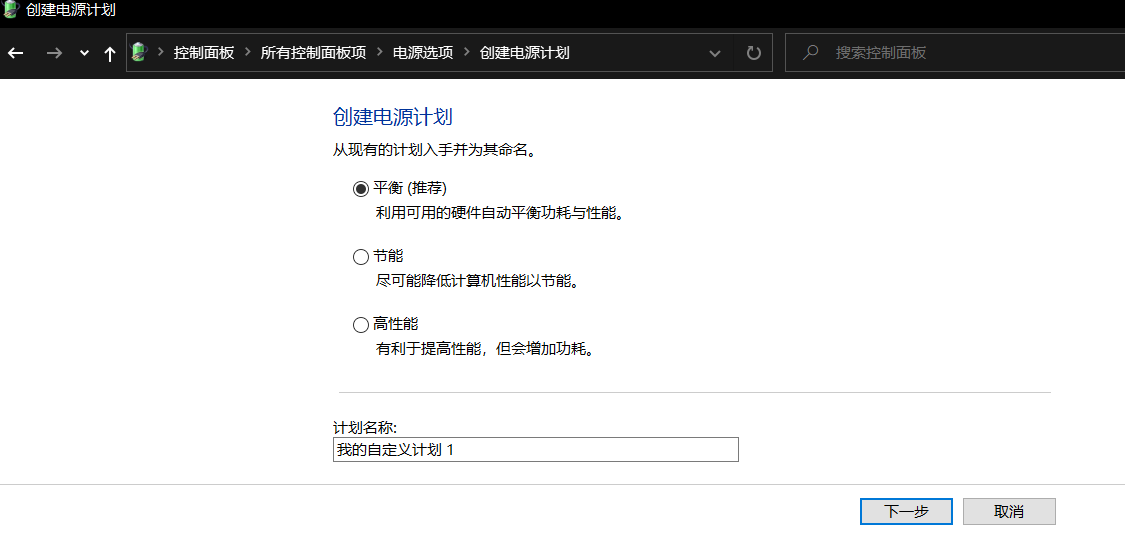
Task: Click the battery icon in address bar
Action: [x=139, y=52]
